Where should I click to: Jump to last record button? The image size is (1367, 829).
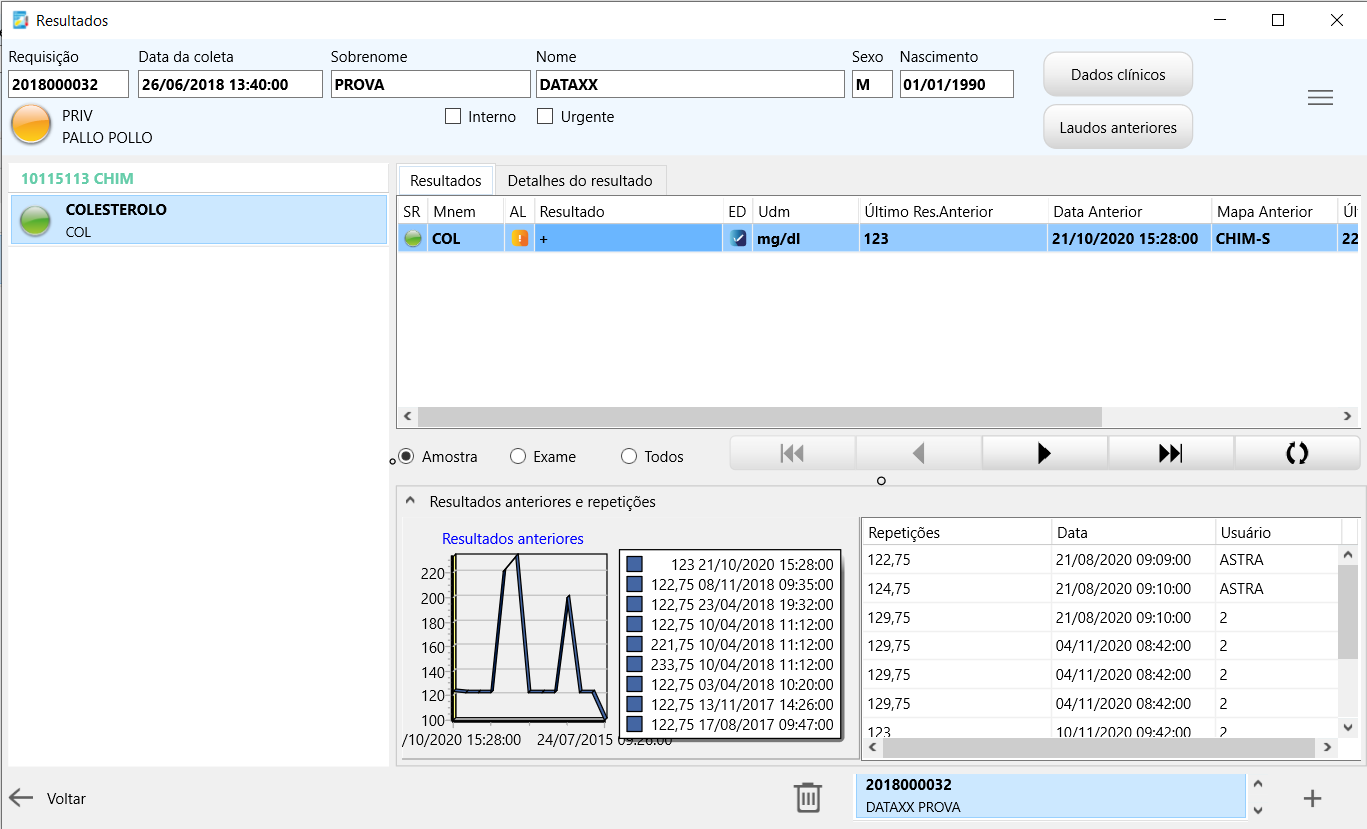click(1170, 453)
